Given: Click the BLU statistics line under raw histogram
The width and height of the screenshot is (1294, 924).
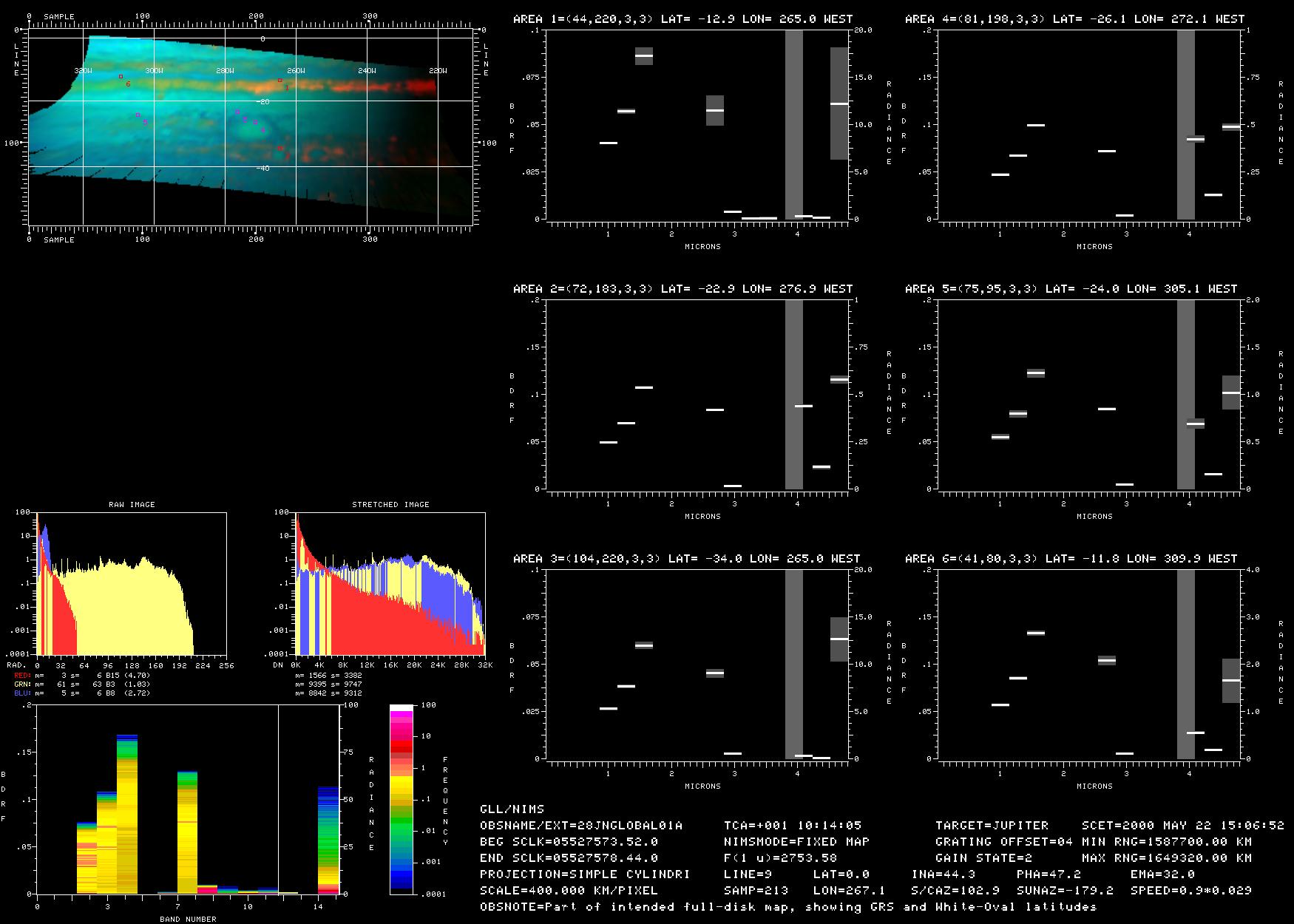Looking at the screenshot, I should [x=82, y=693].
